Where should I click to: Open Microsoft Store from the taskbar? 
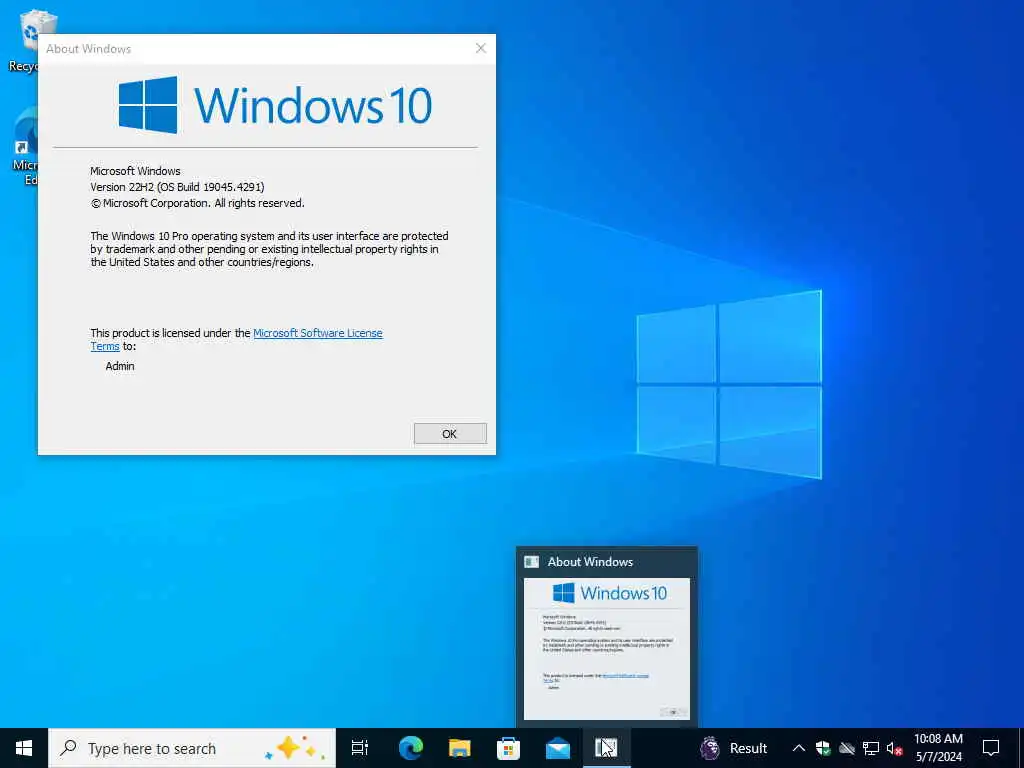coord(509,748)
